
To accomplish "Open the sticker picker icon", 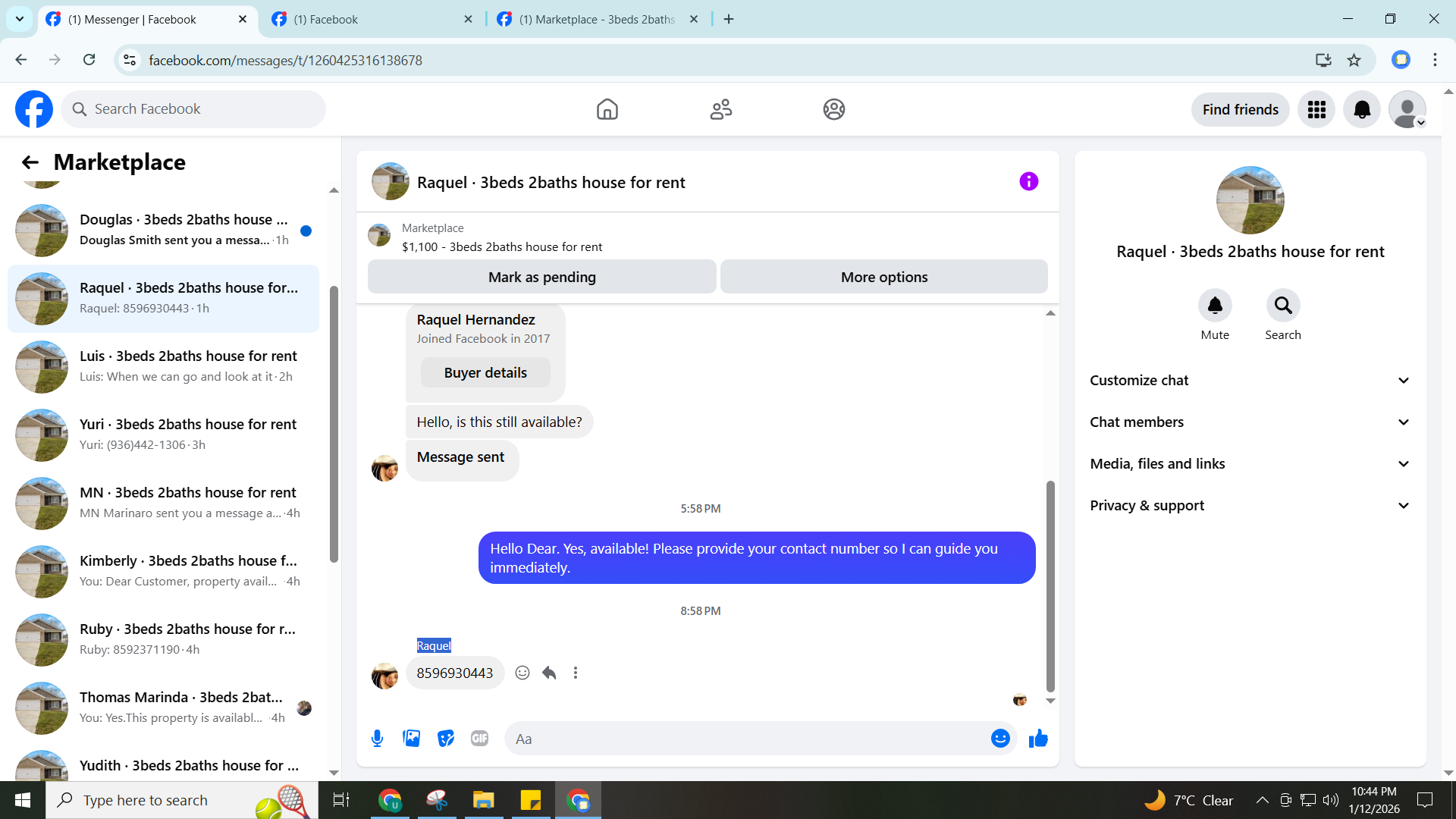I will (446, 738).
